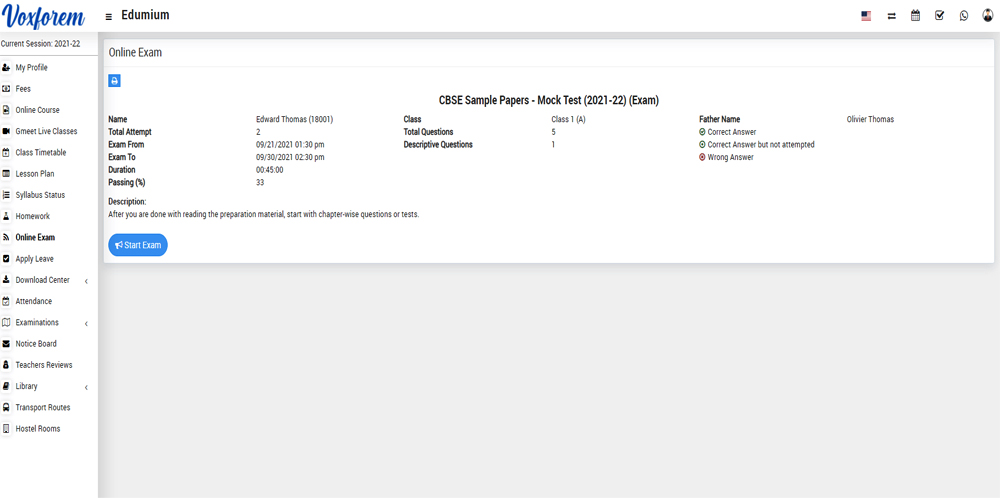1000x498 pixels.
Task: Open the task checklist icon in header
Action: (939, 16)
